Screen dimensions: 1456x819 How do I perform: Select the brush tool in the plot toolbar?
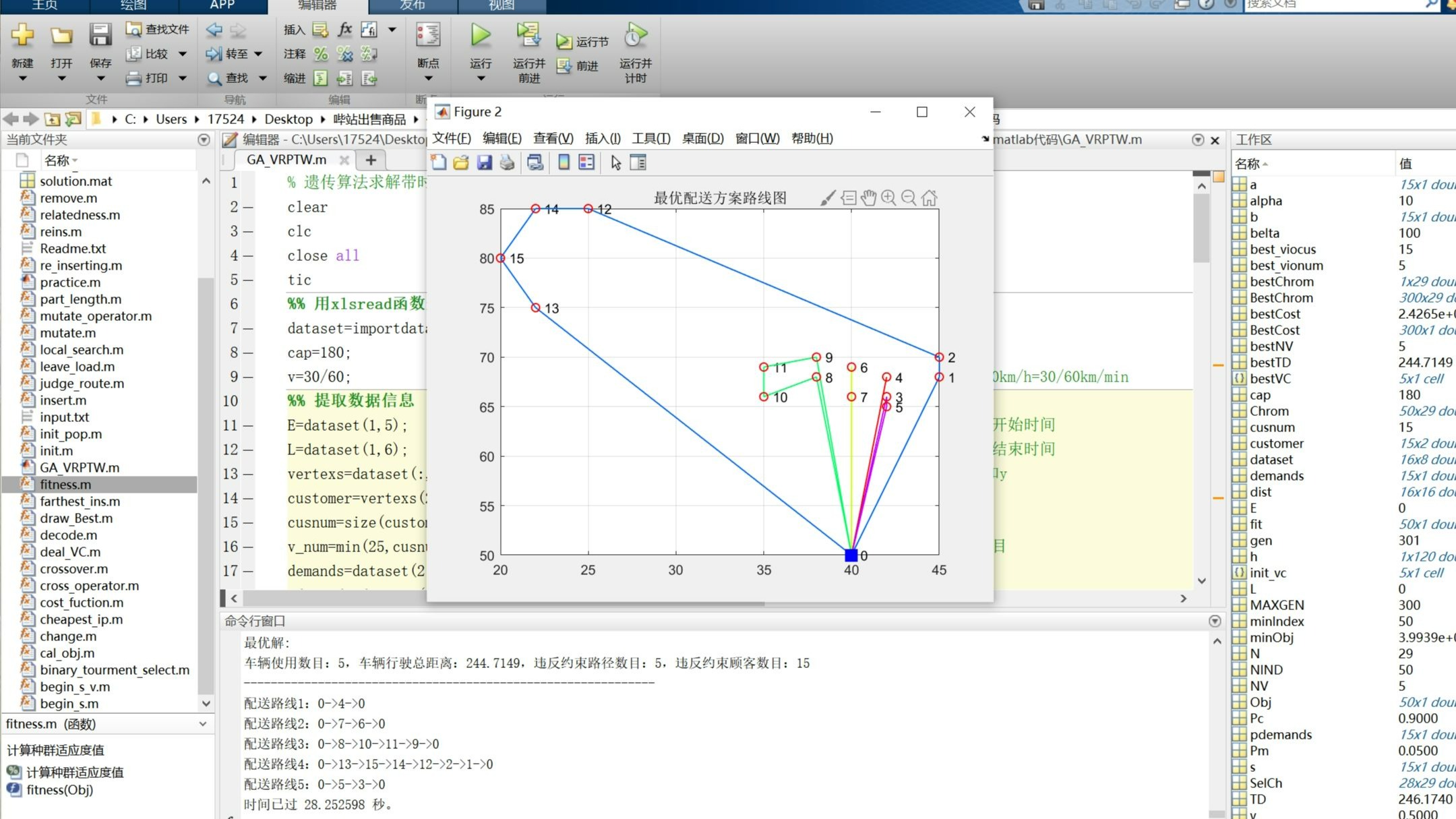[x=828, y=198]
